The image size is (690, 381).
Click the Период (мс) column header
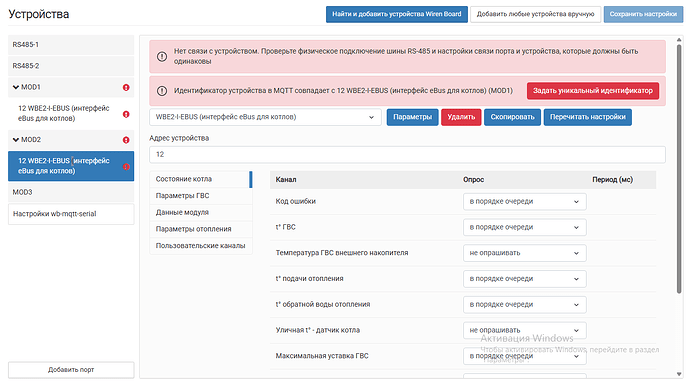613,180
